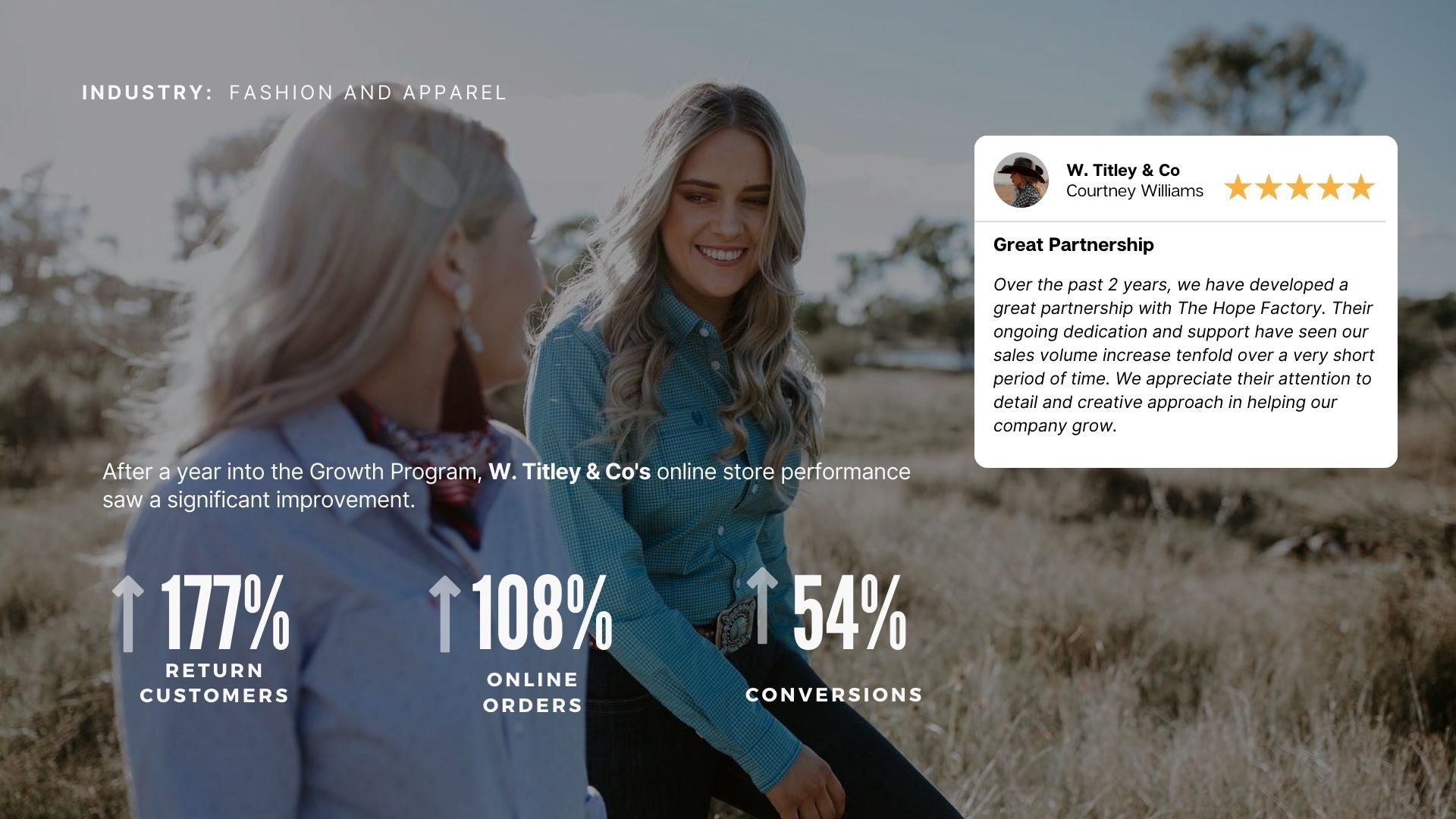Click the italic review testimonial text
This screenshot has height=819, width=1456.
click(1184, 355)
